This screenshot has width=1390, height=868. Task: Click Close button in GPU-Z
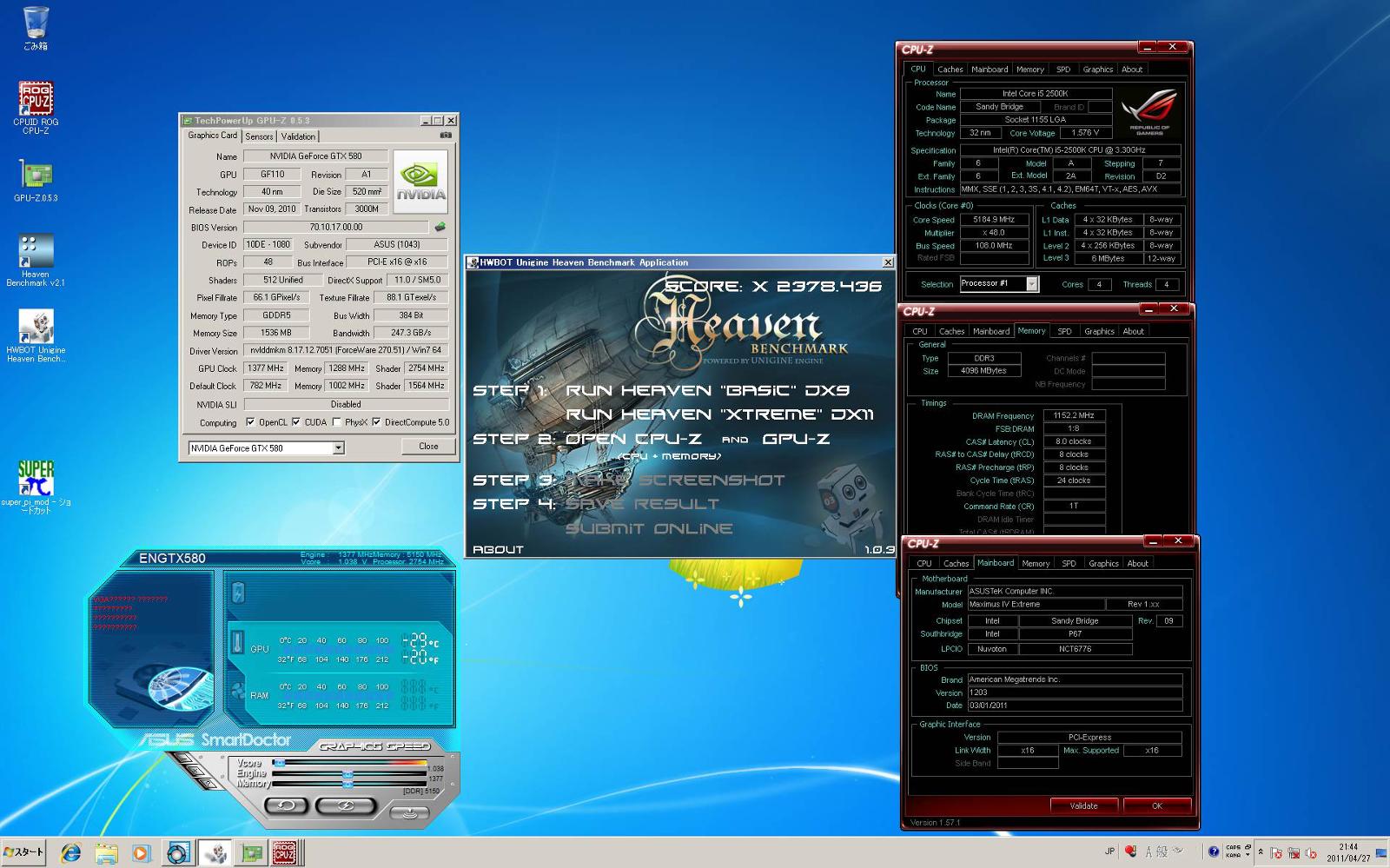click(428, 446)
